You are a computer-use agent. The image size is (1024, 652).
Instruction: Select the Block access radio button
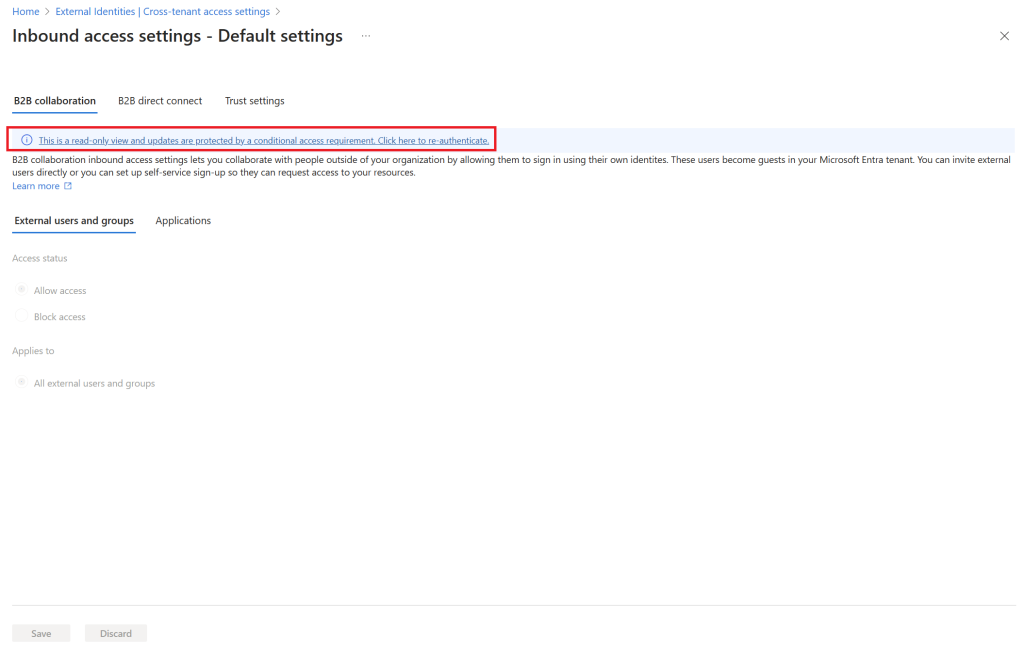(21, 316)
